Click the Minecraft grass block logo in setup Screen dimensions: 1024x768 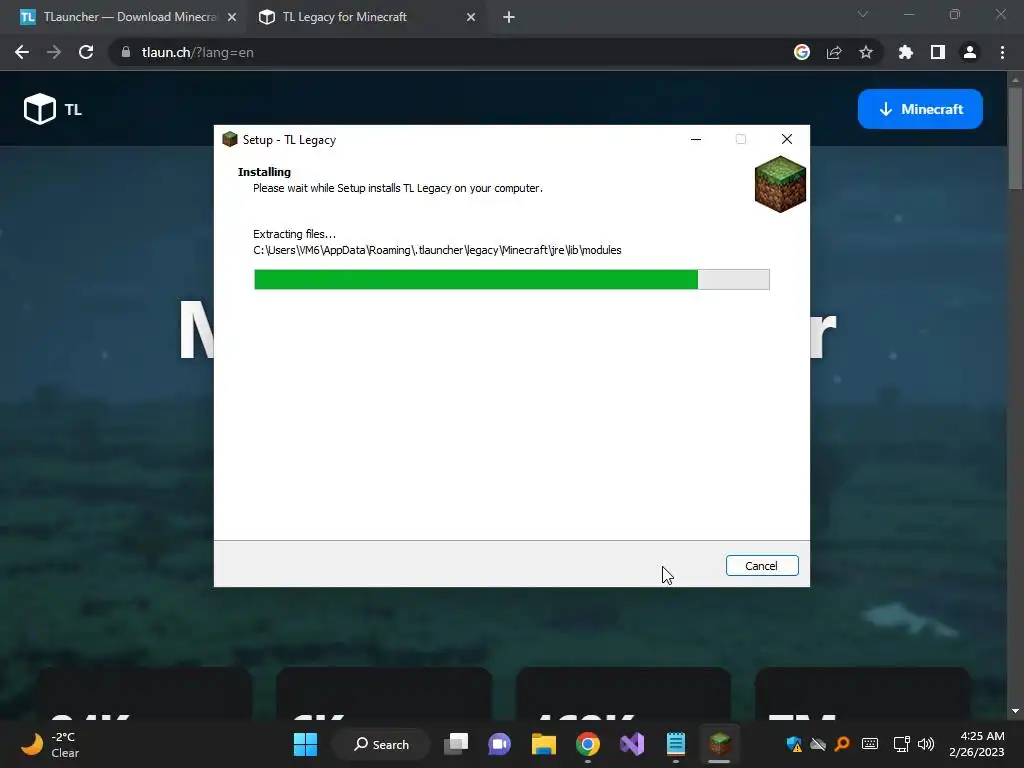click(x=780, y=184)
